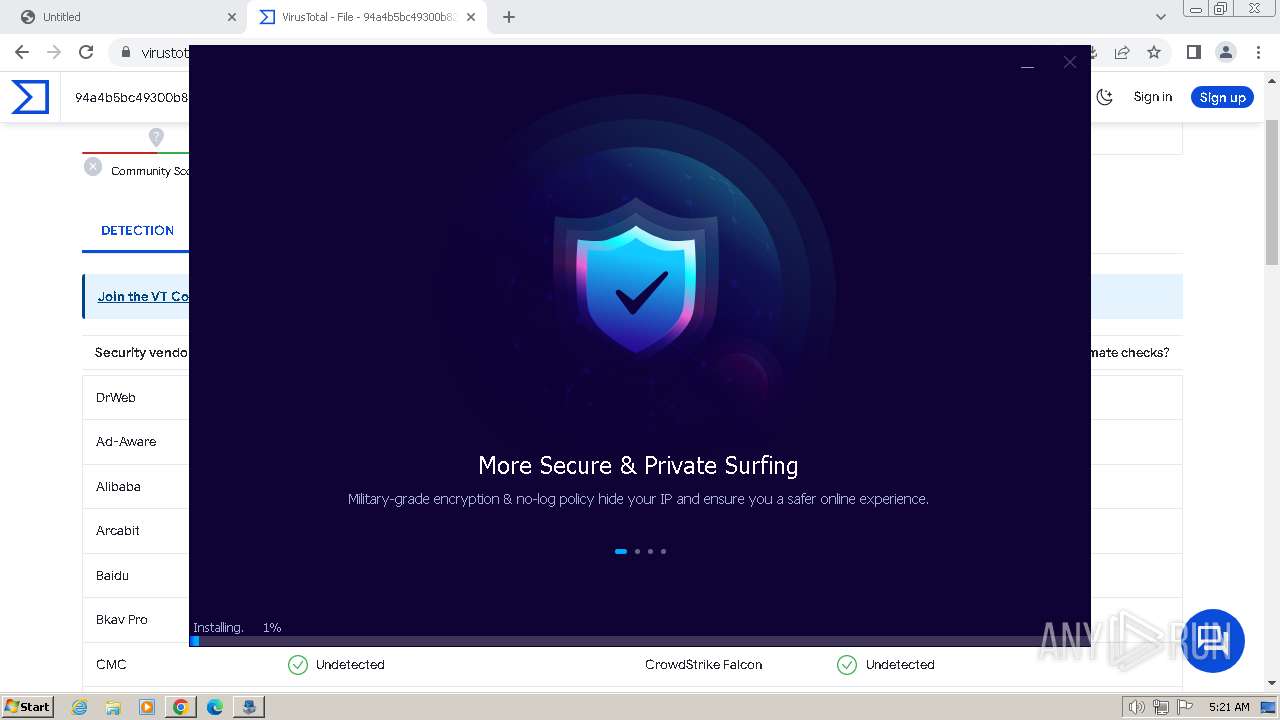Viewport: 1280px width, 720px height.
Task: Click the Ad-Aware vendor row
Action: (136, 441)
